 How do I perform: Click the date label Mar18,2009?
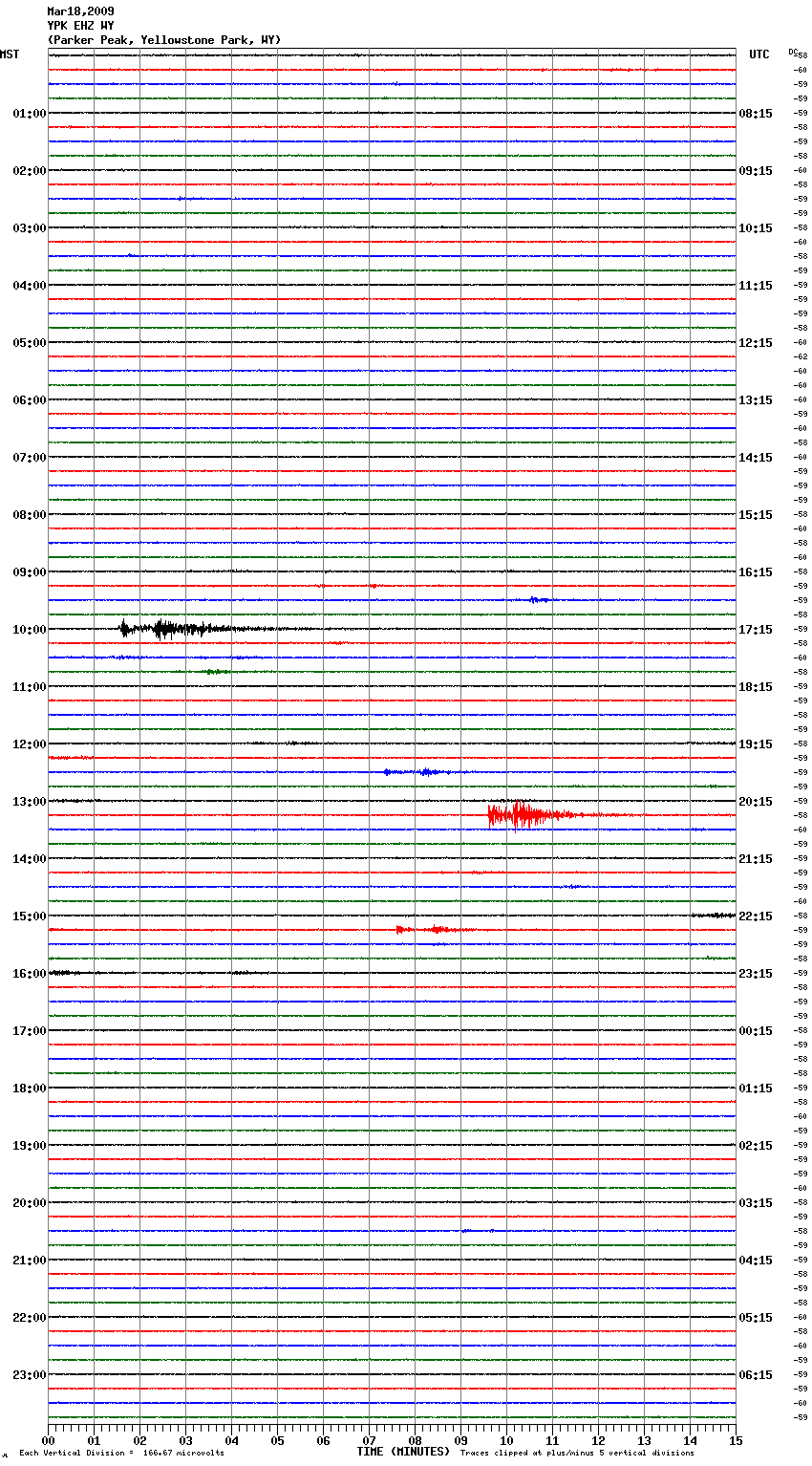[80, 11]
